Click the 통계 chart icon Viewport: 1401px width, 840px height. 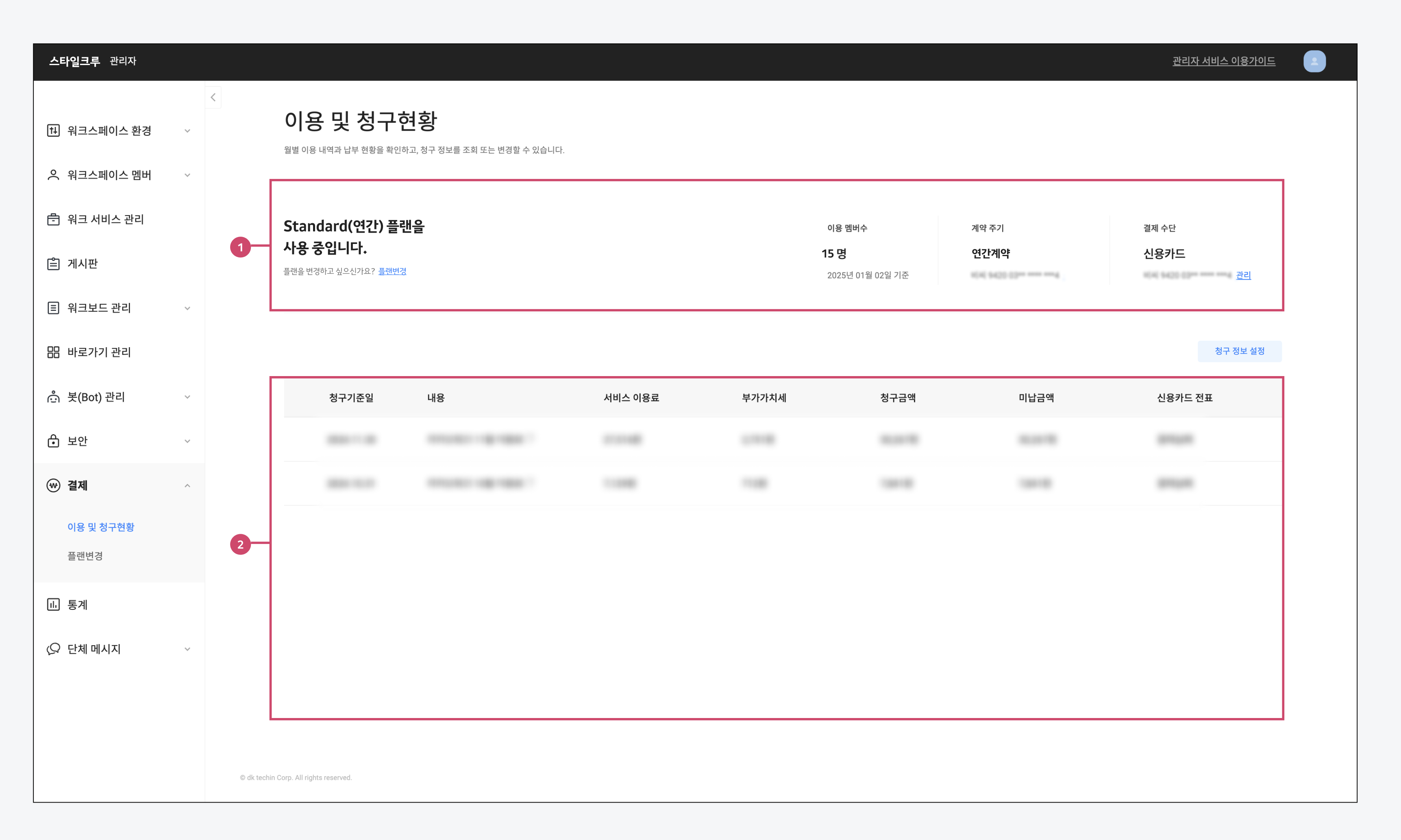point(53,605)
